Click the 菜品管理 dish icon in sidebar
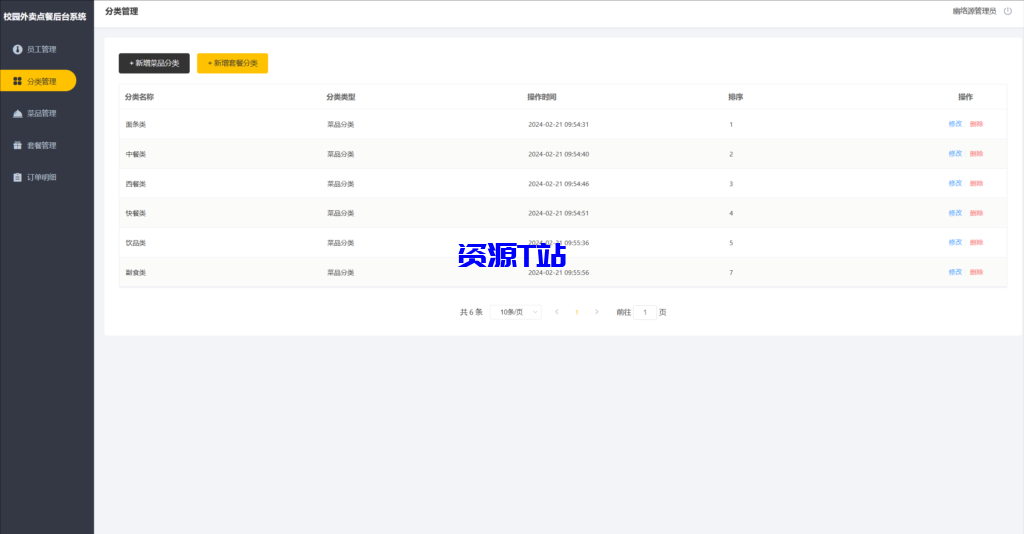 [17, 113]
